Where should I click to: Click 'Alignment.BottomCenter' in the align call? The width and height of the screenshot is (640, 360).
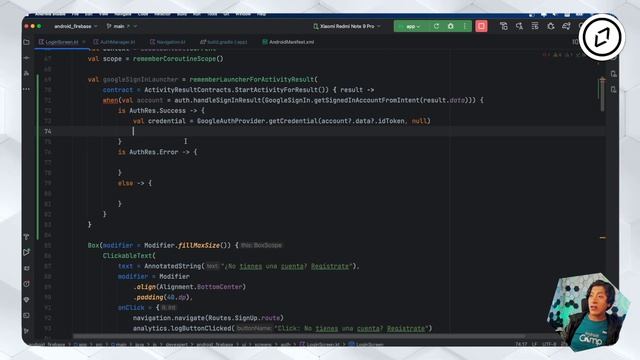pos(201,287)
